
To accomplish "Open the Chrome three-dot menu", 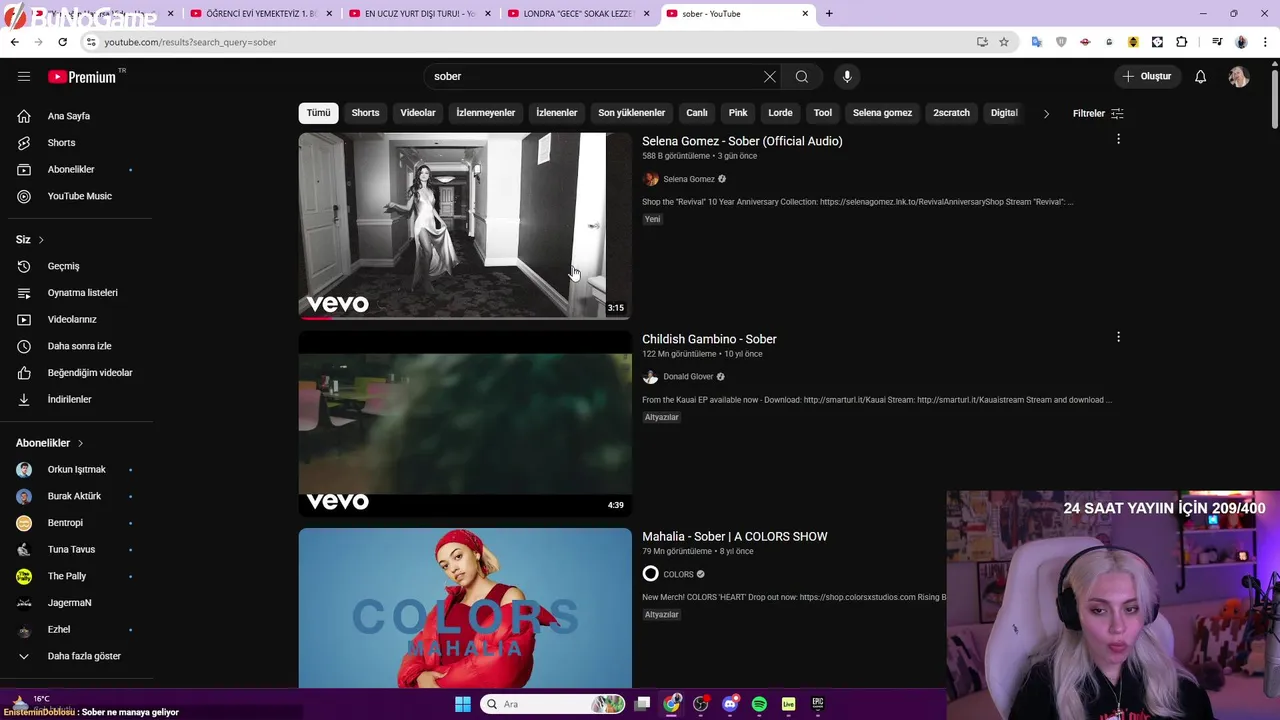I will click(1265, 42).
